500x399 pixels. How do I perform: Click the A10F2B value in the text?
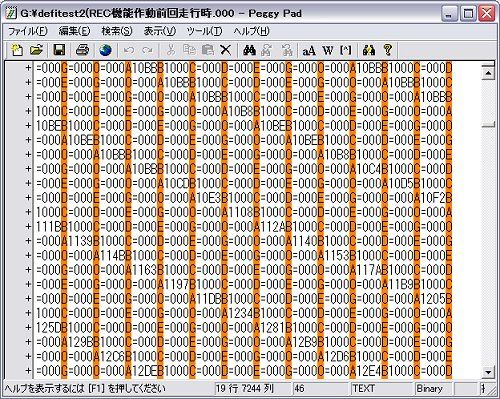click(433, 198)
